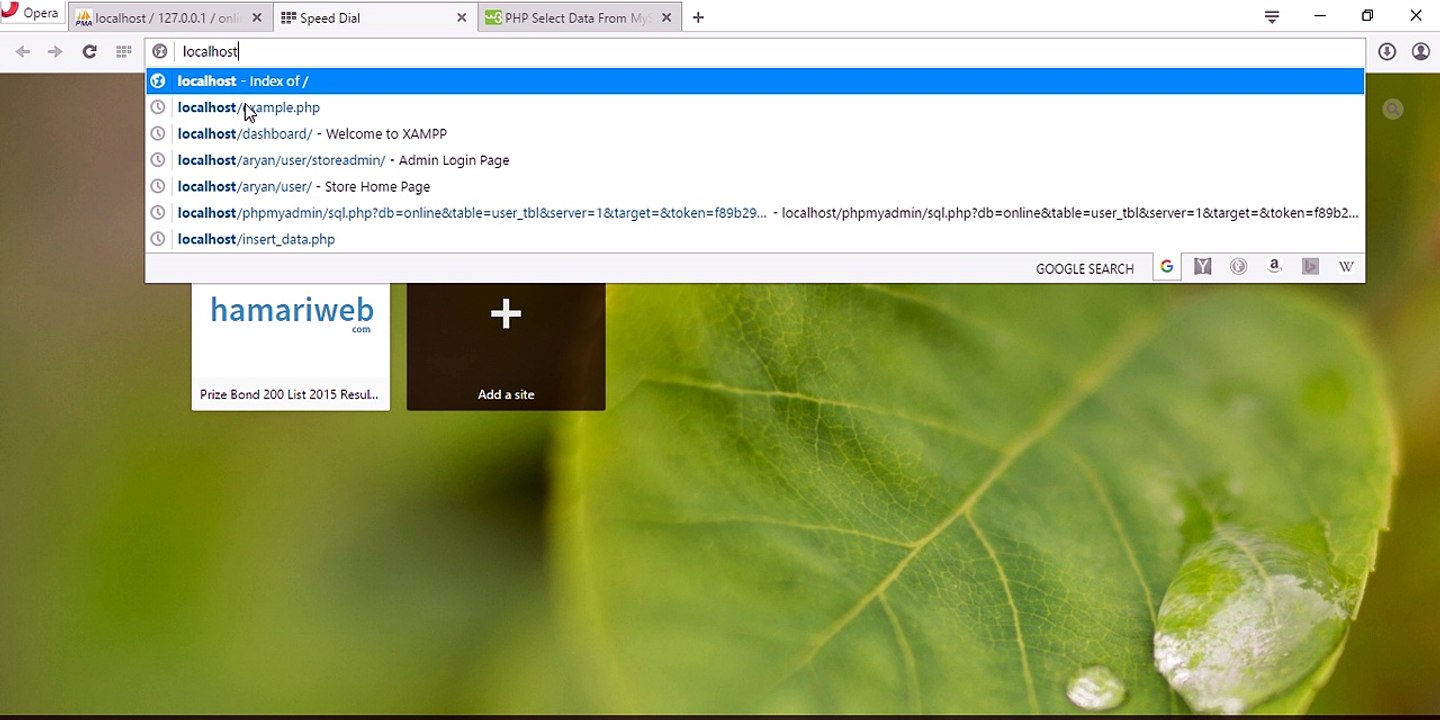
Task: Click the Add a site tile
Action: click(506, 346)
